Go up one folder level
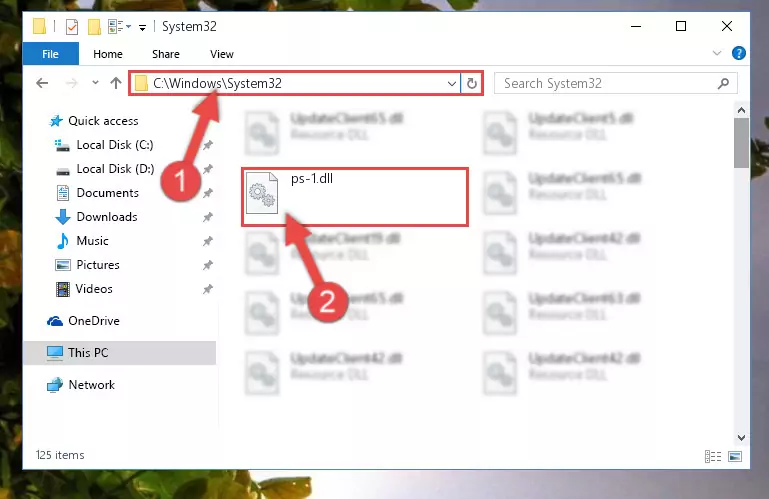The width and height of the screenshot is (769, 499). tap(116, 83)
